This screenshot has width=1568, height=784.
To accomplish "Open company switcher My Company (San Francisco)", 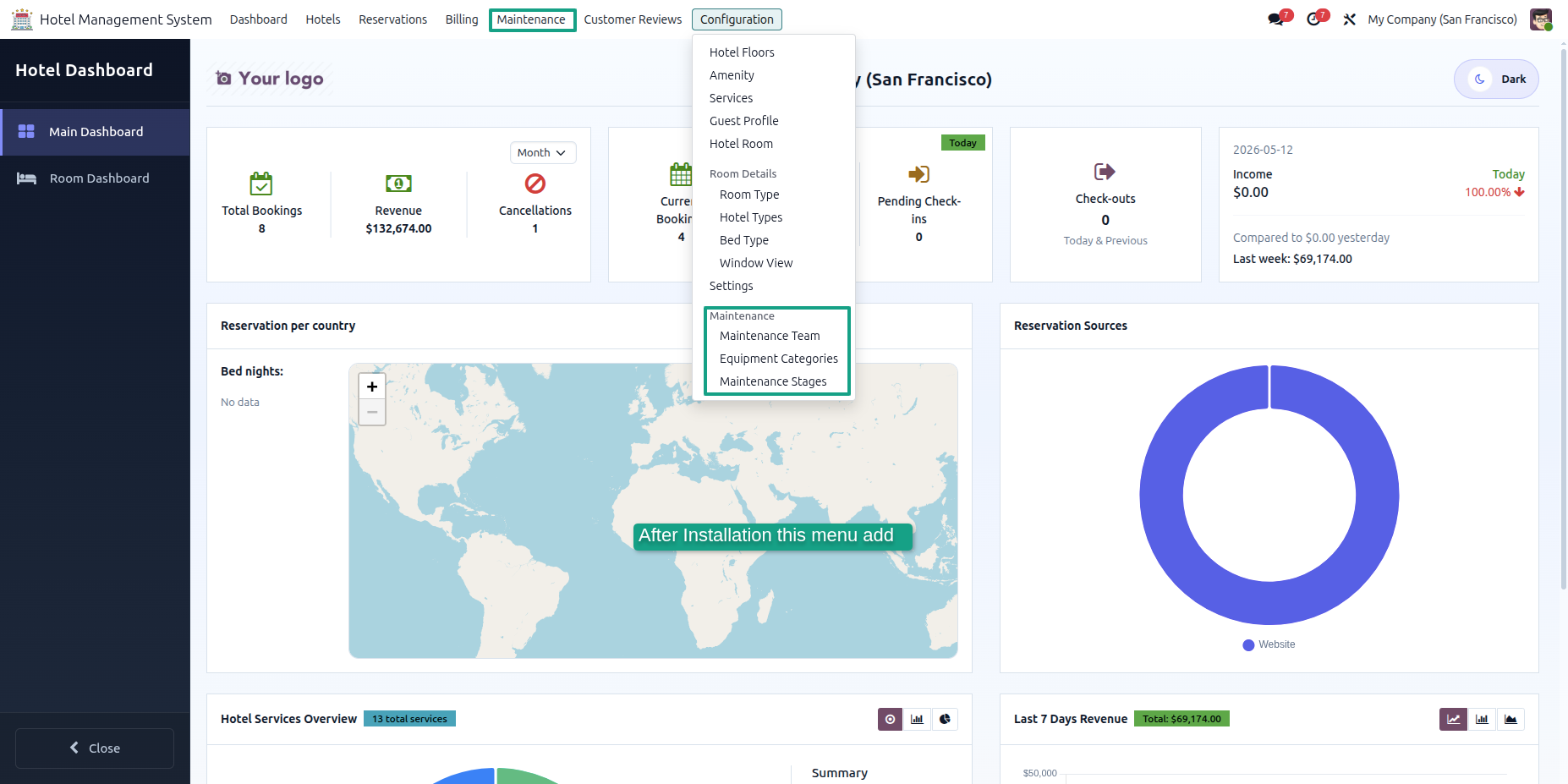I will click(1442, 19).
